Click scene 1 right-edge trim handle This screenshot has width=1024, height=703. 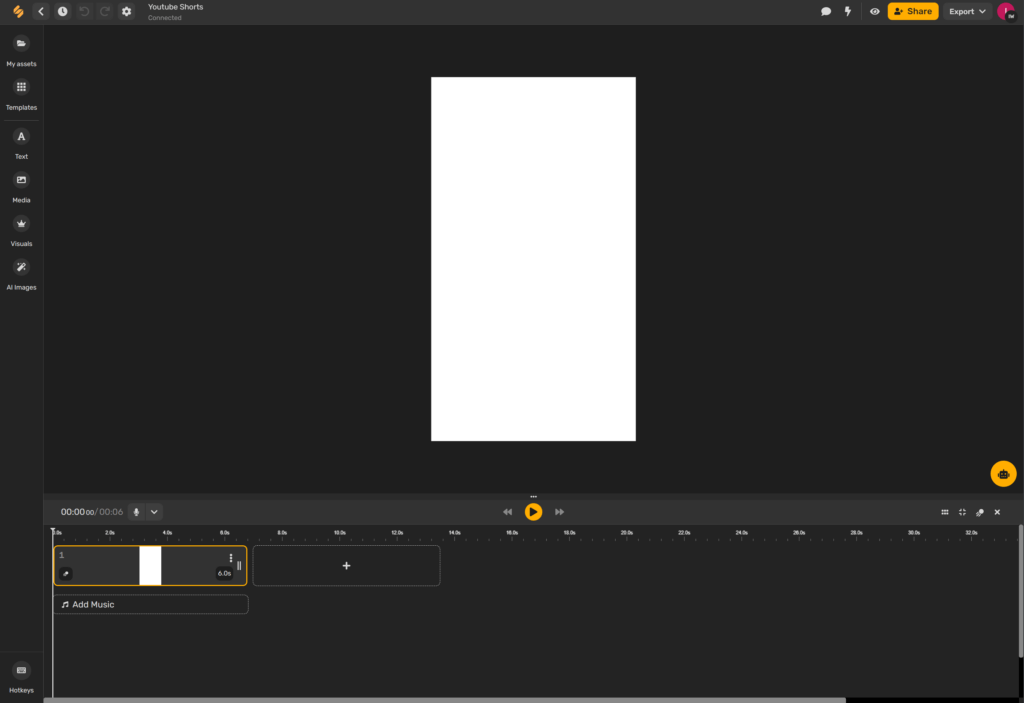[239, 566]
